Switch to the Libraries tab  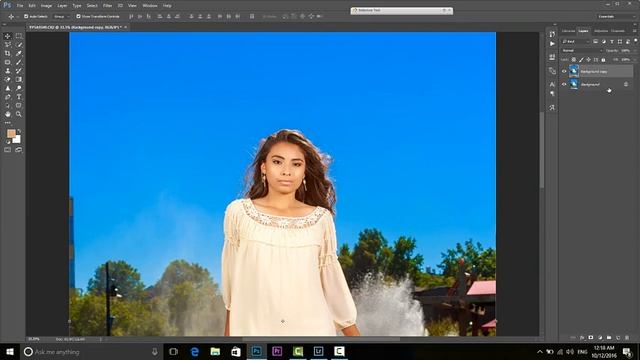click(568, 31)
